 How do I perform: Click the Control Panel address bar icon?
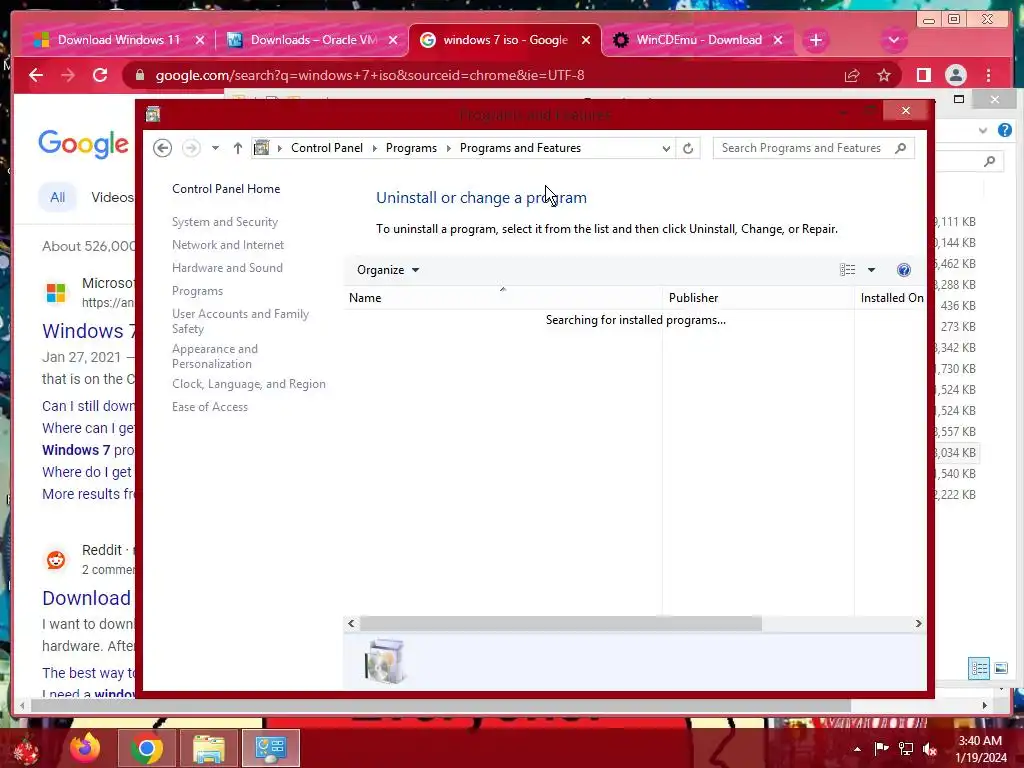tap(261, 148)
